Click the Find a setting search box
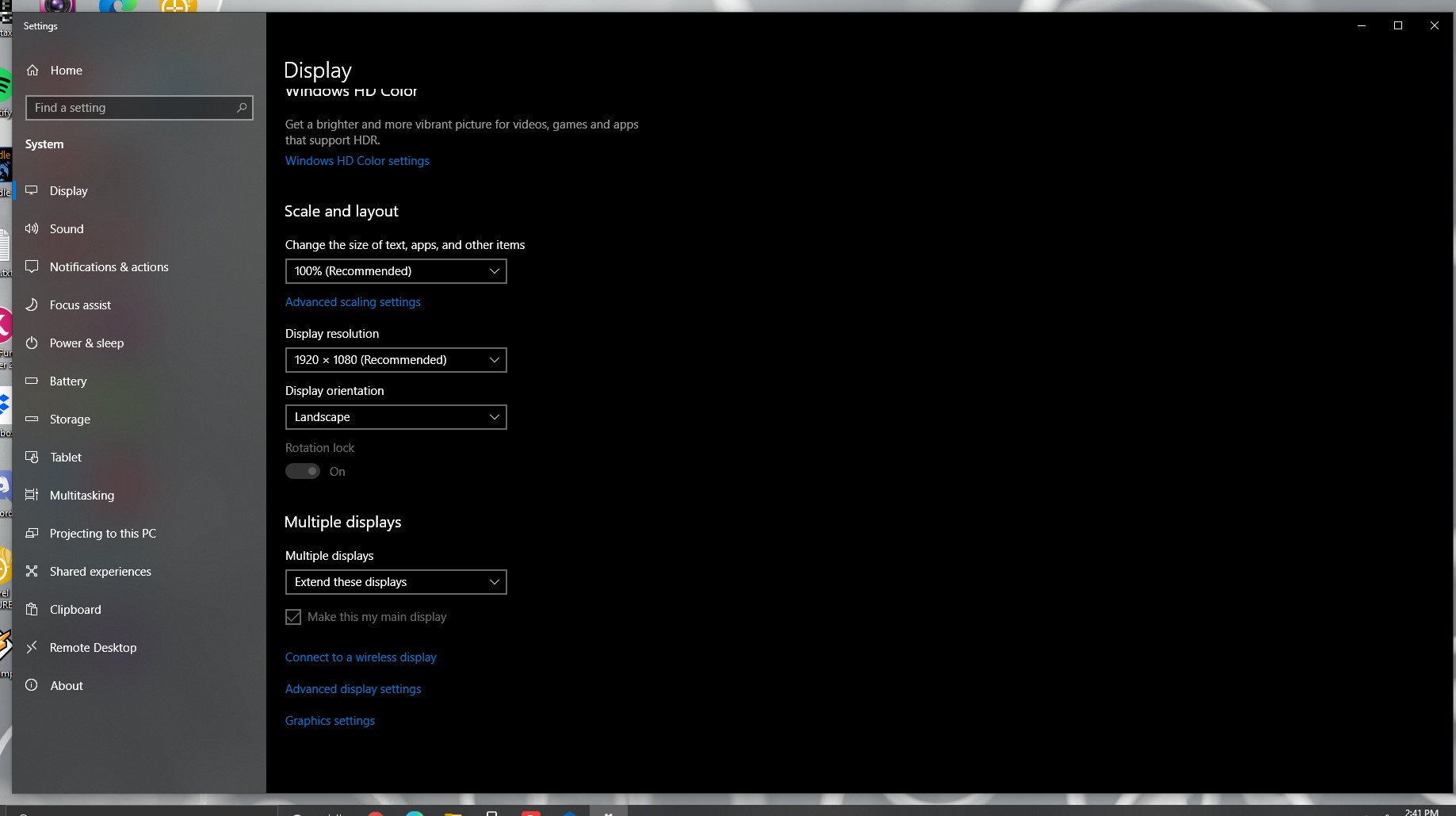Image resolution: width=1456 pixels, height=816 pixels. [x=139, y=107]
